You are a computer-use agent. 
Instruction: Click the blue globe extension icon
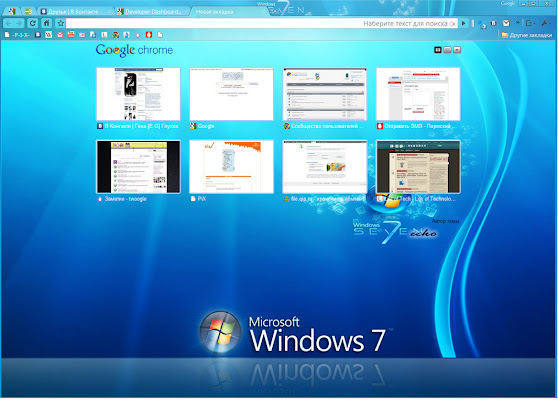point(481,24)
